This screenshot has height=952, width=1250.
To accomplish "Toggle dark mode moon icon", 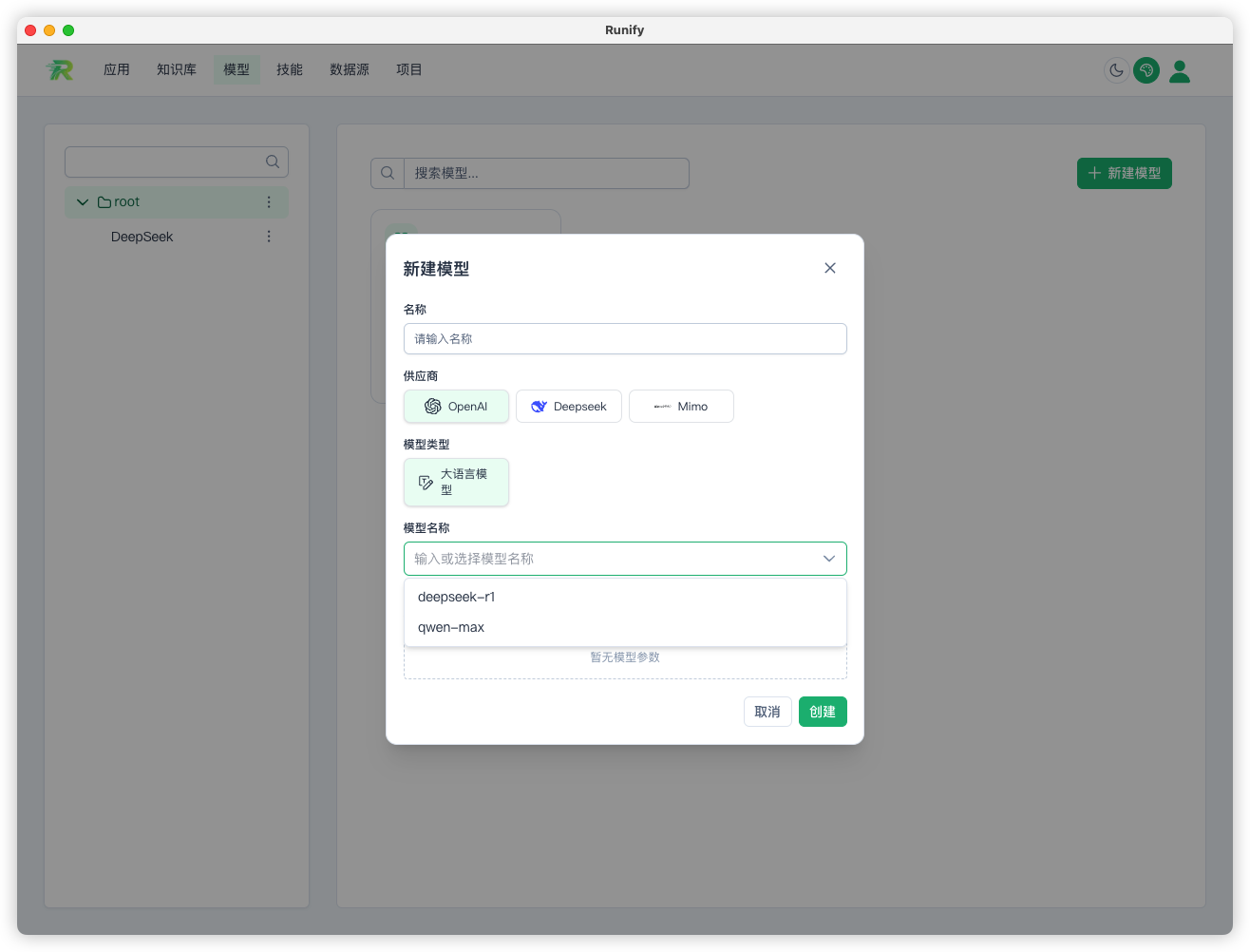I will pyautogui.click(x=1116, y=70).
